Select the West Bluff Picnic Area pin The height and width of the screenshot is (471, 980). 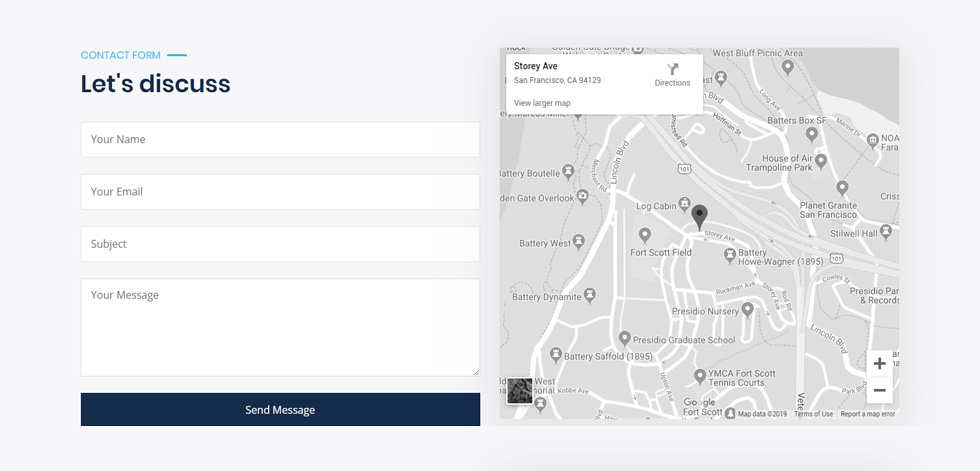pos(788,66)
